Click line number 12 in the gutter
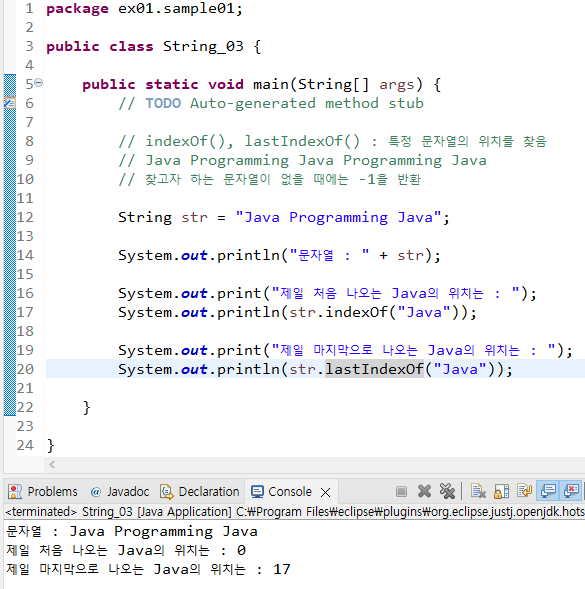 pos(25,217)
